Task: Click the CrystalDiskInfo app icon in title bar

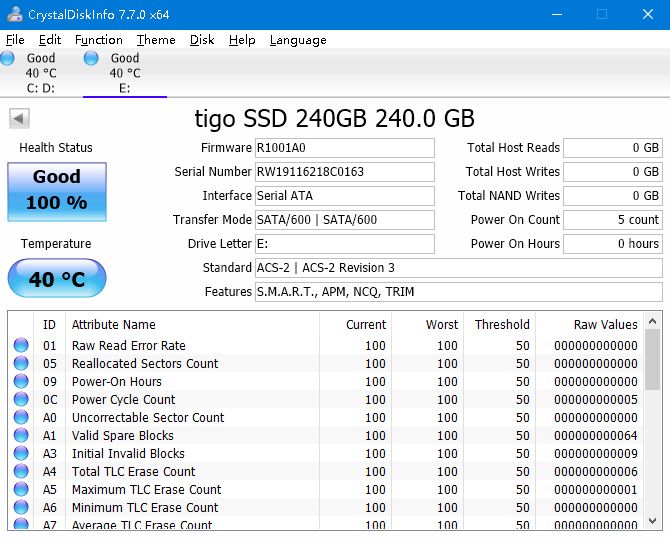Action: [x=15, y=14]
